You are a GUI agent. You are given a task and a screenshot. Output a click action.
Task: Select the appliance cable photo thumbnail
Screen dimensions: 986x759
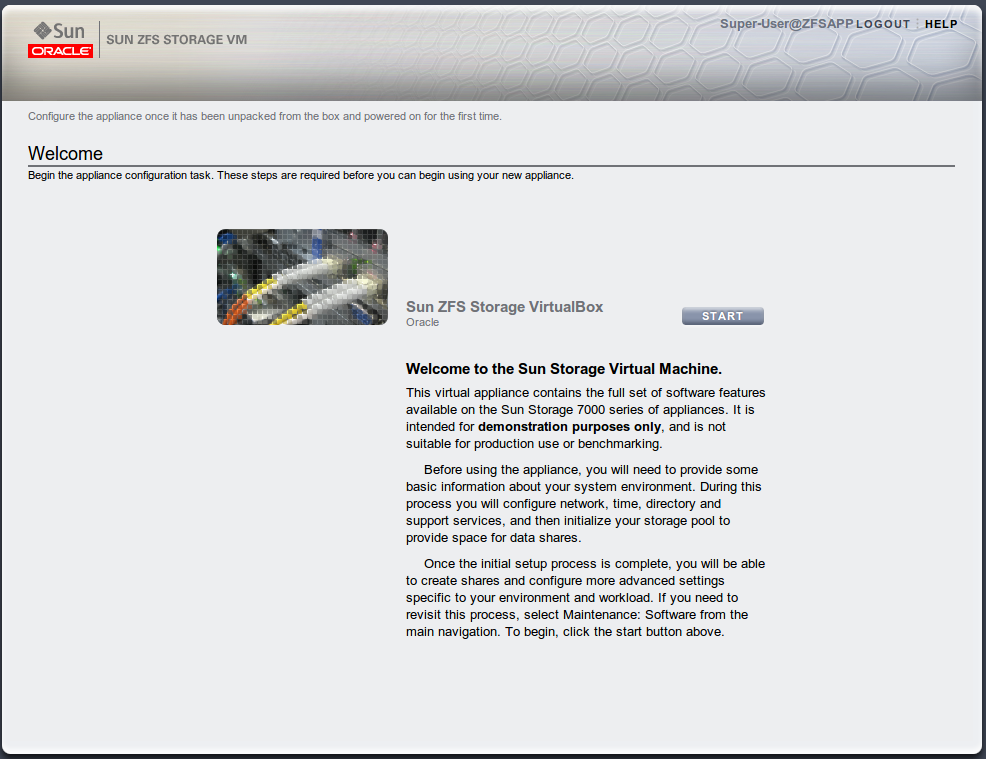(302, 277)
